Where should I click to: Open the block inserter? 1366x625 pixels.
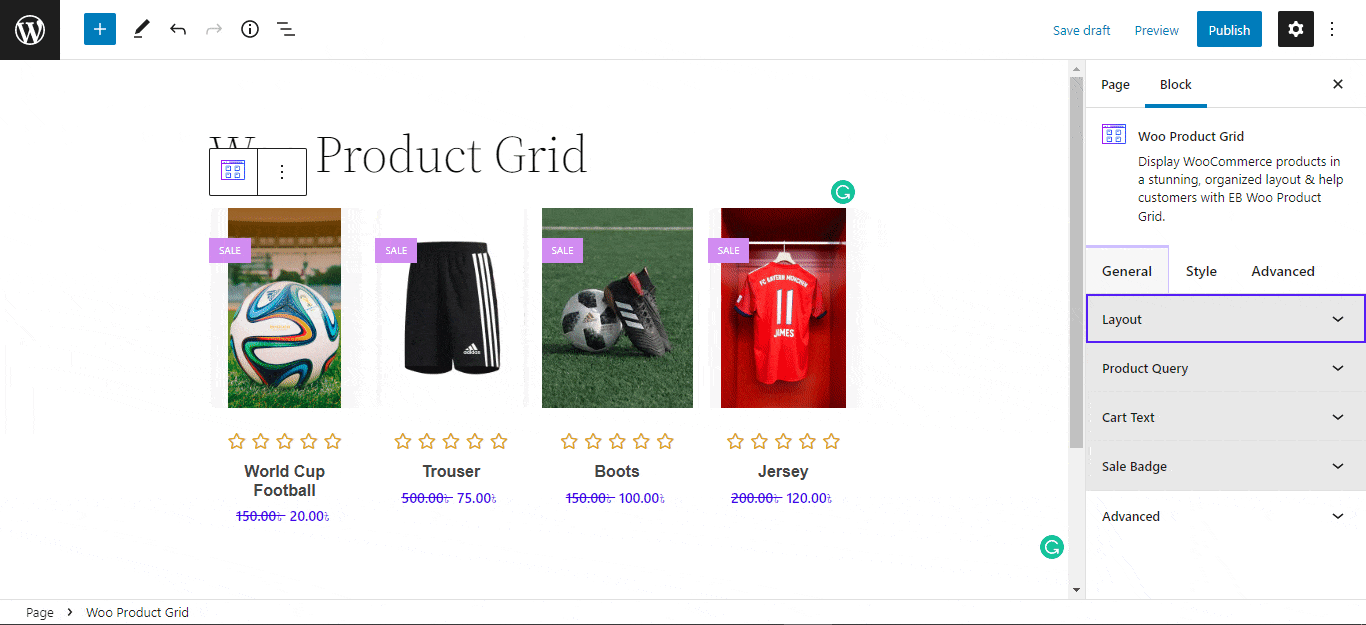pos(99,29)
